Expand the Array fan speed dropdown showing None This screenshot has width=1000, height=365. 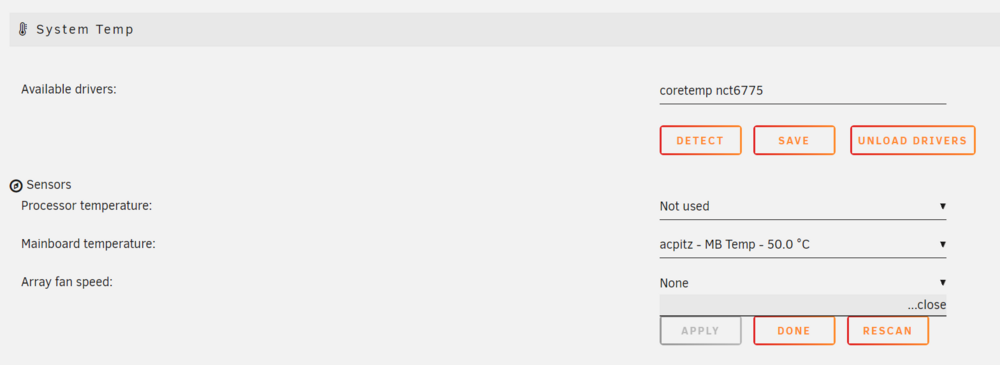(802, 283)
